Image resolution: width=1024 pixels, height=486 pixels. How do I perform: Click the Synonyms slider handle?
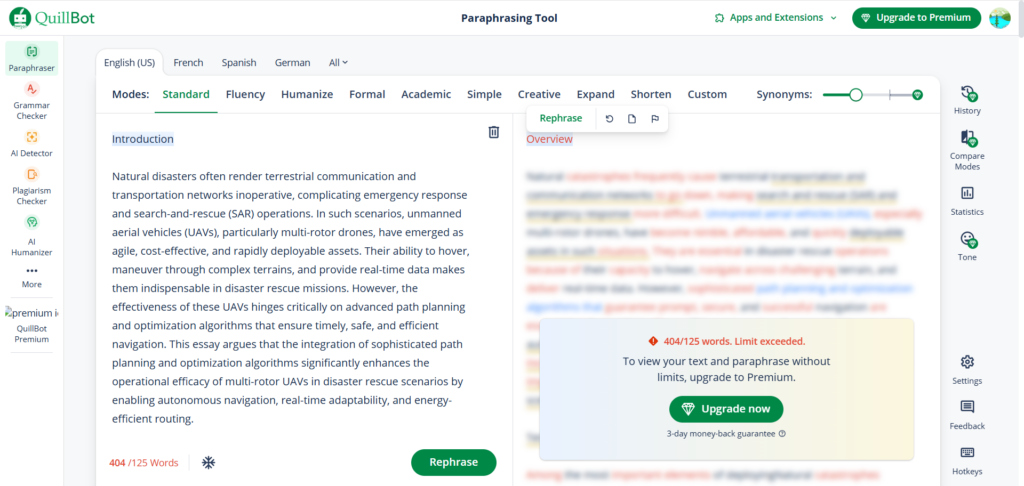(x=856, y=95)
